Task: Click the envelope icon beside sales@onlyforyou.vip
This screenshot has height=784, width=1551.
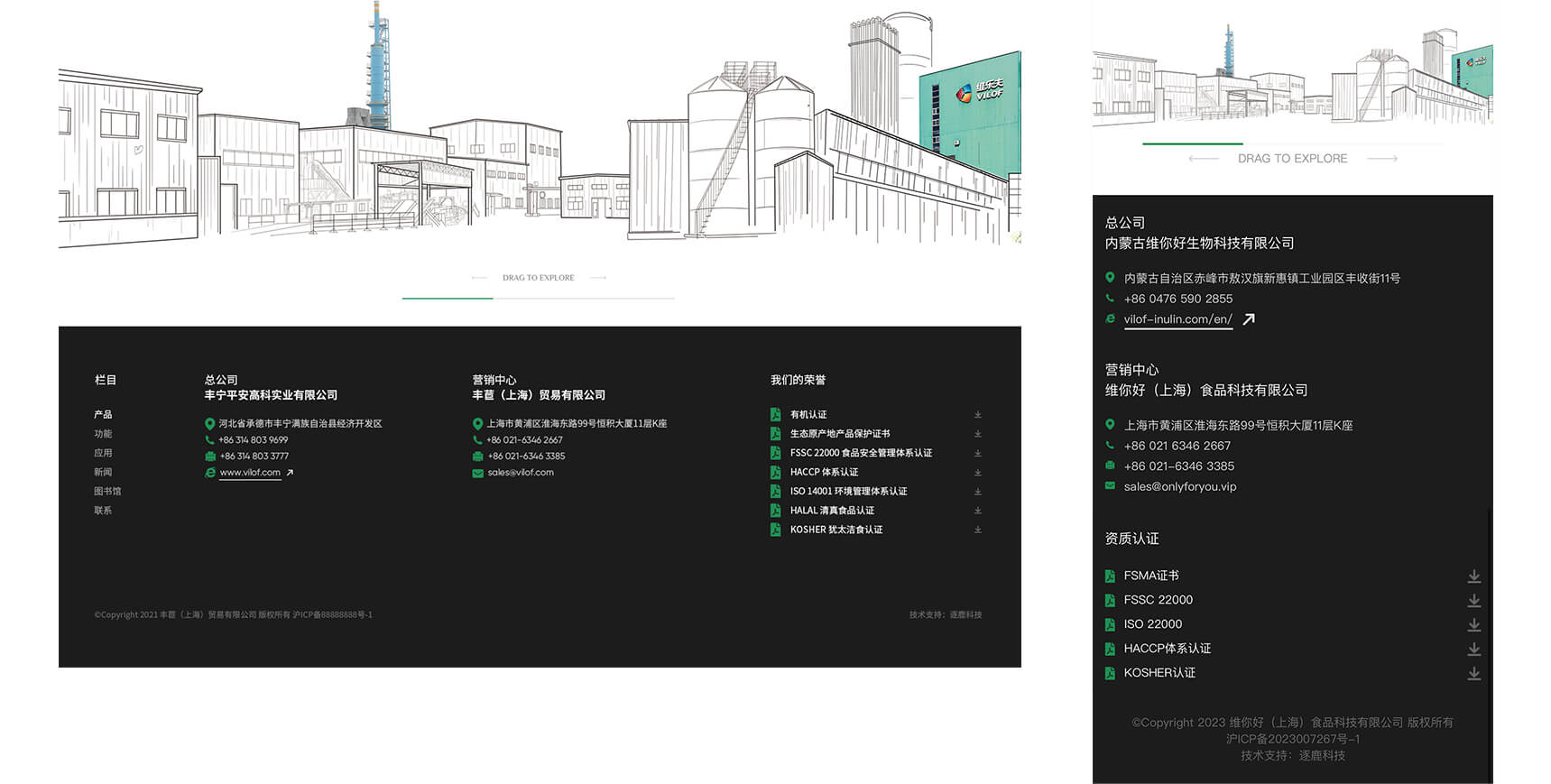Action: pyautogui.click(x=1110, y=486)
